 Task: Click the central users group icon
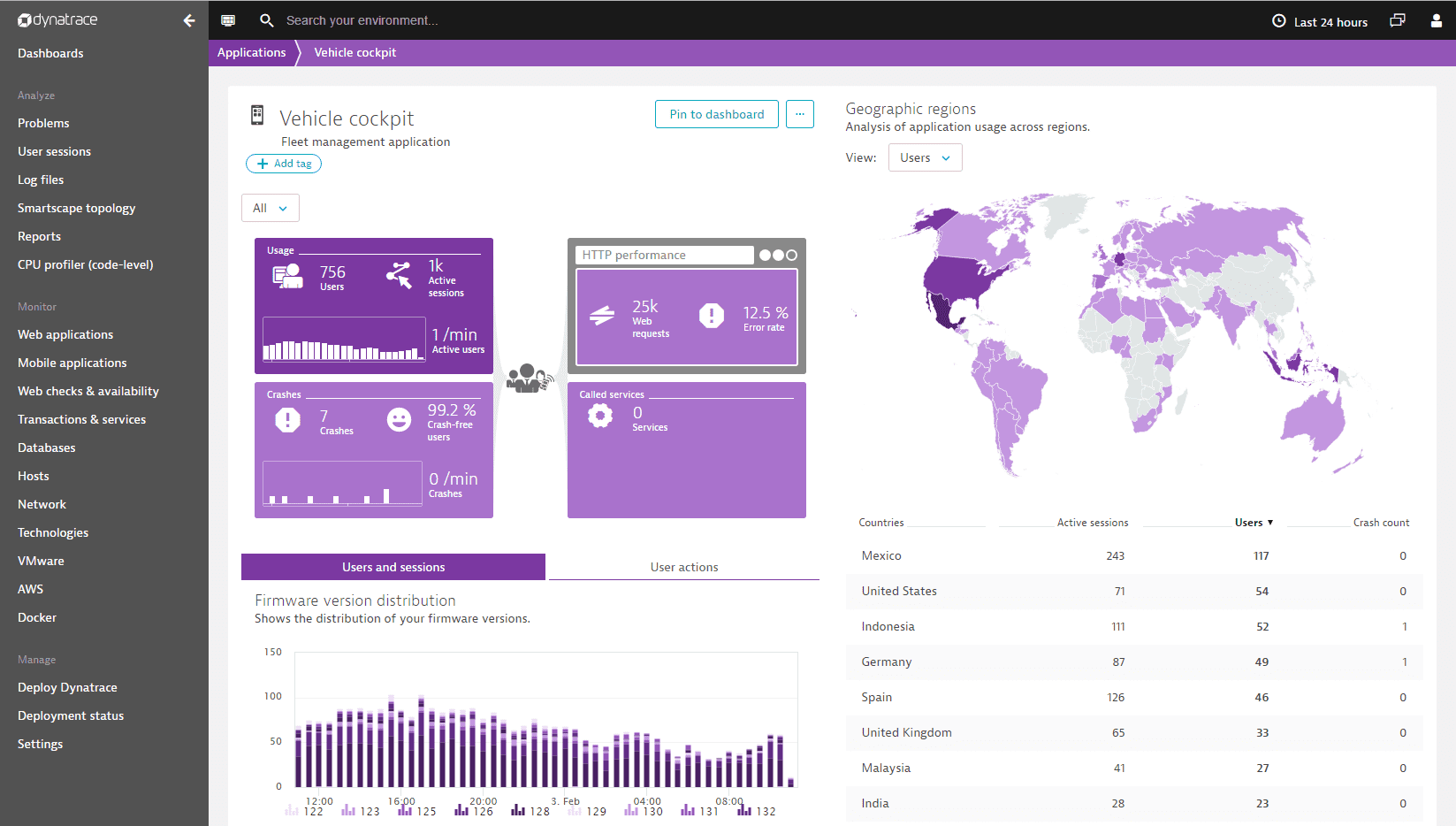coord(530,379)
